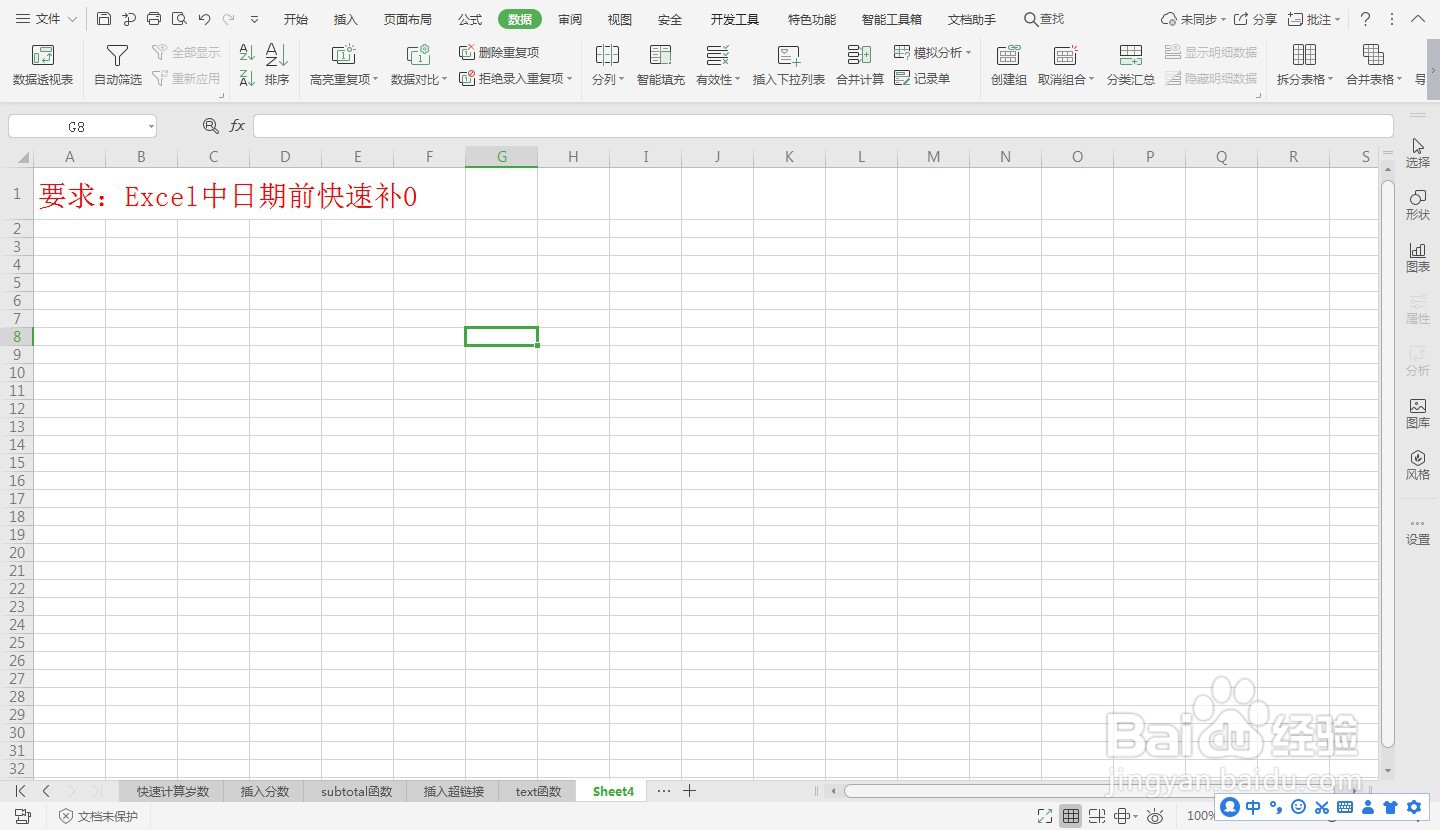Open the 插入 Insert ribbon tab
The height and width of the screenshot is (830, 1440).
(346, 19)
